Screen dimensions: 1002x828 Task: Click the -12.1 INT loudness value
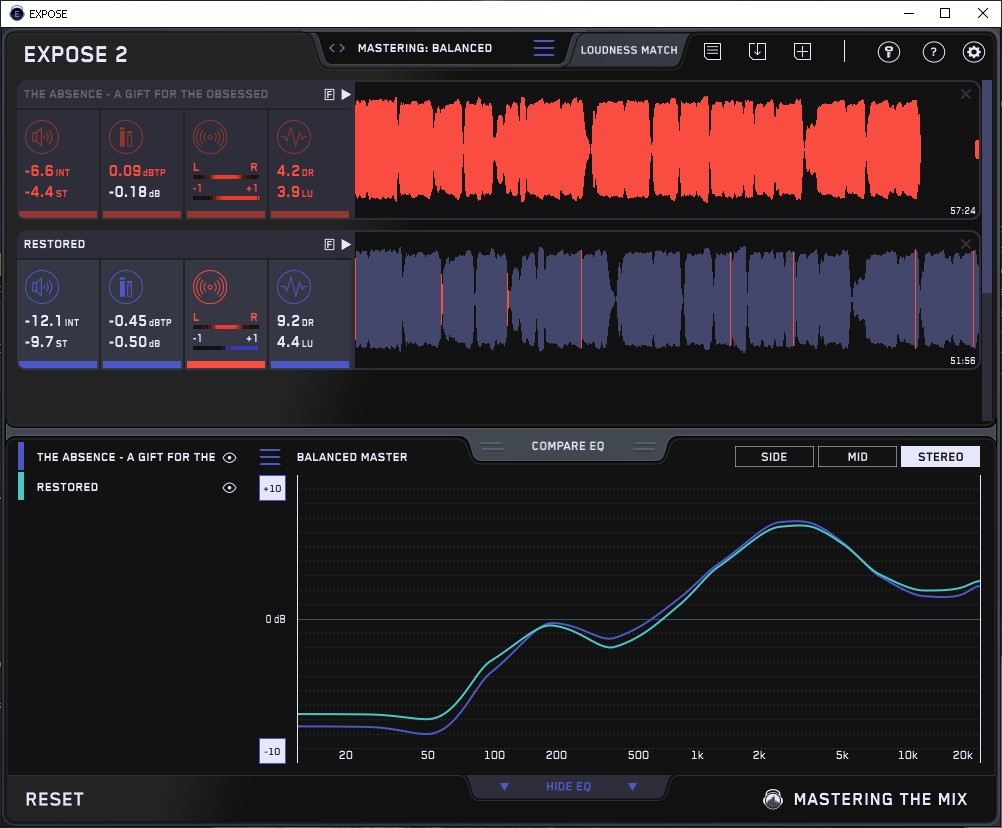point(52,321)
